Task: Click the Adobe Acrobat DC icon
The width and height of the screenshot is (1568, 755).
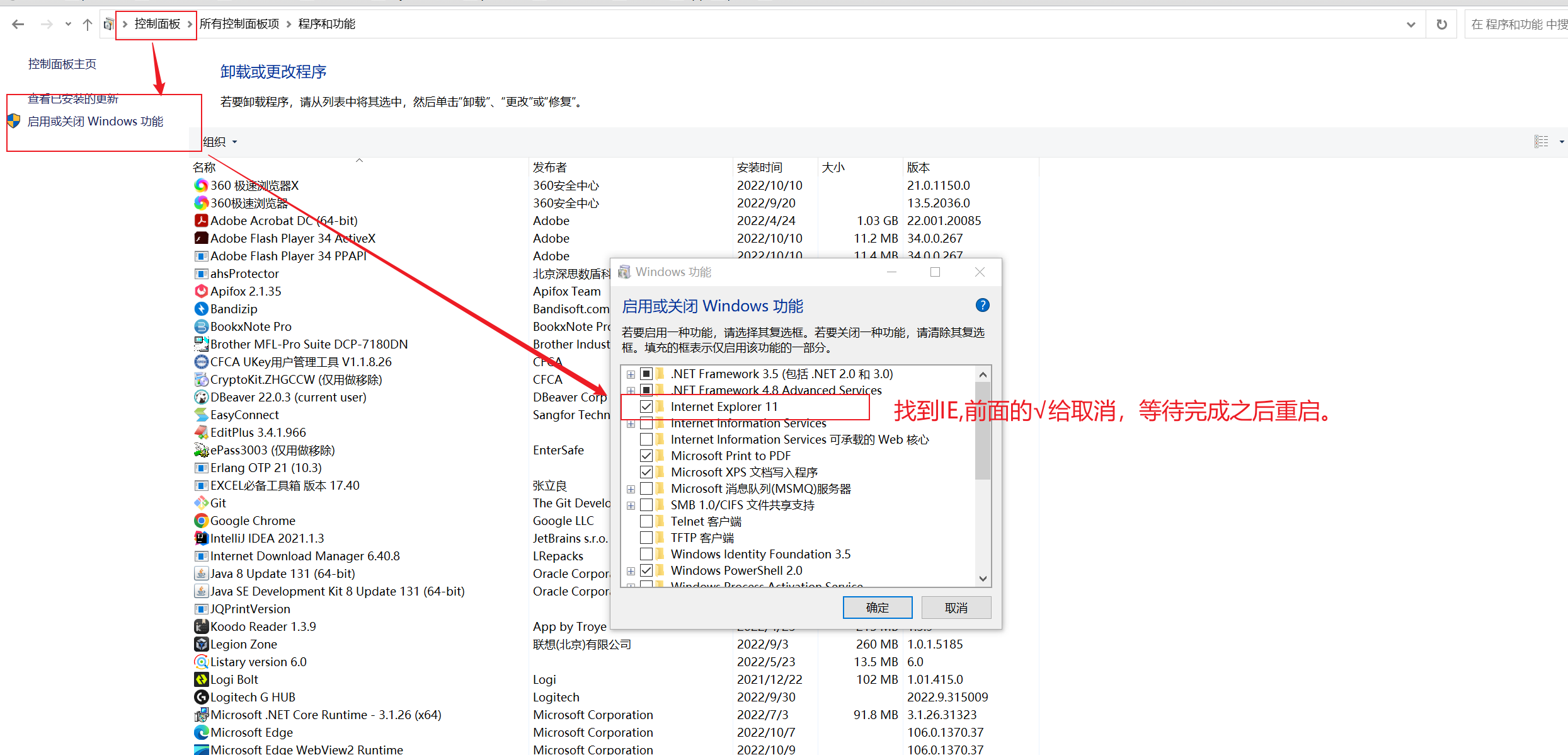Action: pos(201,221)
